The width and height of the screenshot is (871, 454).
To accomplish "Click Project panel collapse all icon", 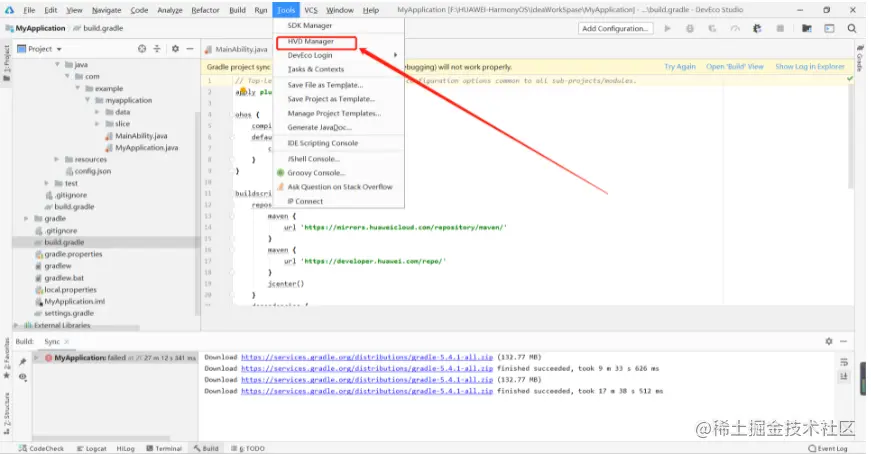I will [x=157, y=49].
